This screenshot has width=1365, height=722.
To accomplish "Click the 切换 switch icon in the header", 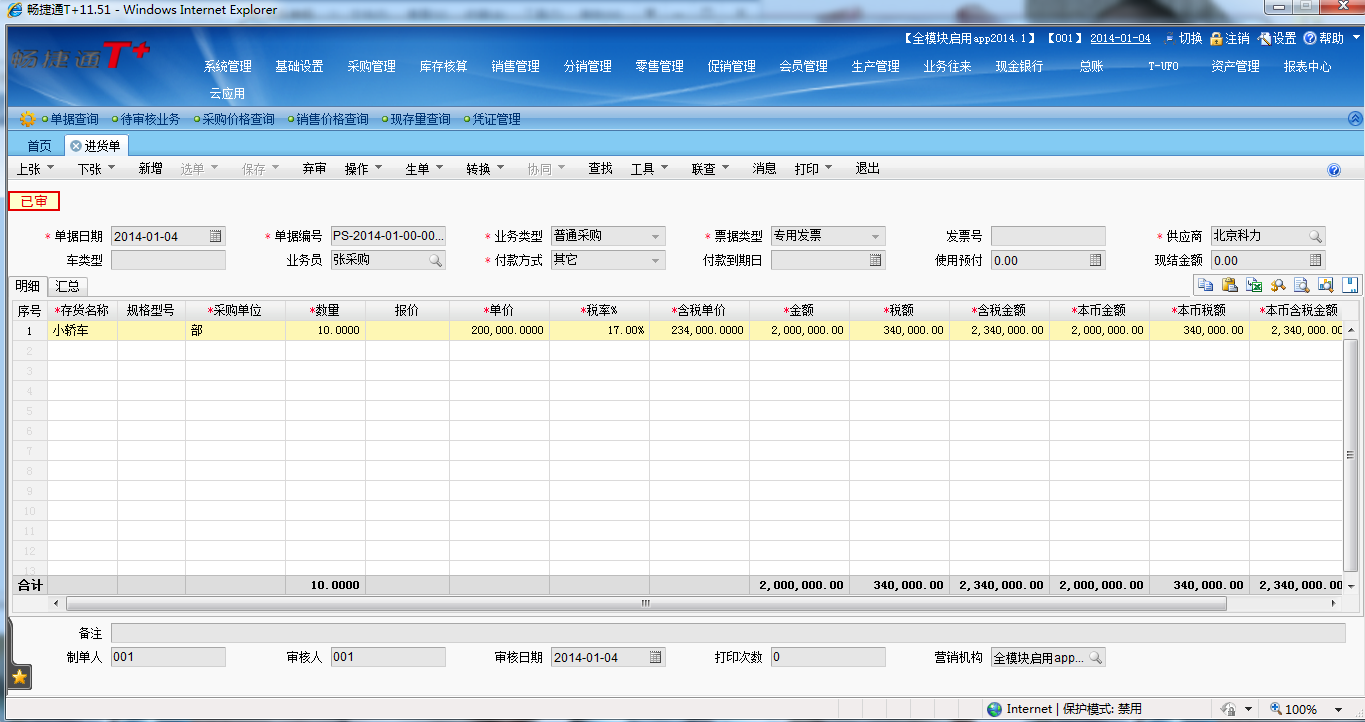I will click(x=1169, y=38).
